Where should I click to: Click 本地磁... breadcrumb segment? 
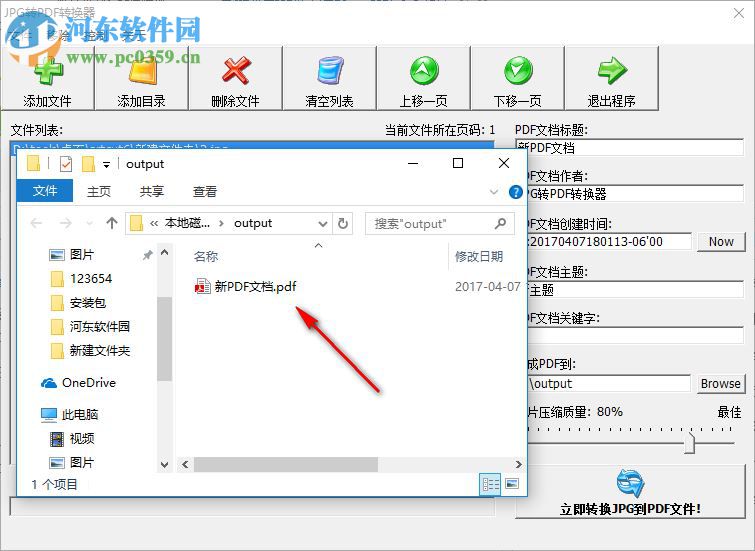point(187,223)
